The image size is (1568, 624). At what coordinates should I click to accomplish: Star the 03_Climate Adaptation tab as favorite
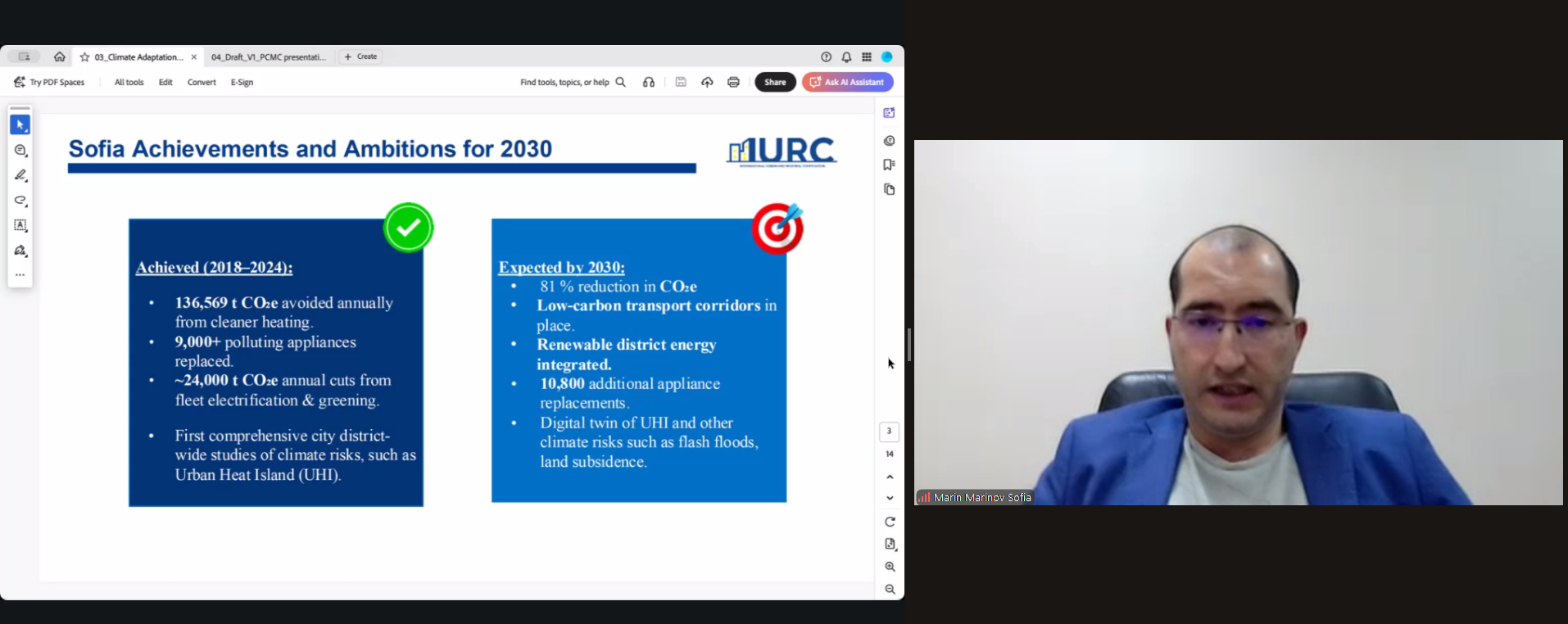(84, 57)
